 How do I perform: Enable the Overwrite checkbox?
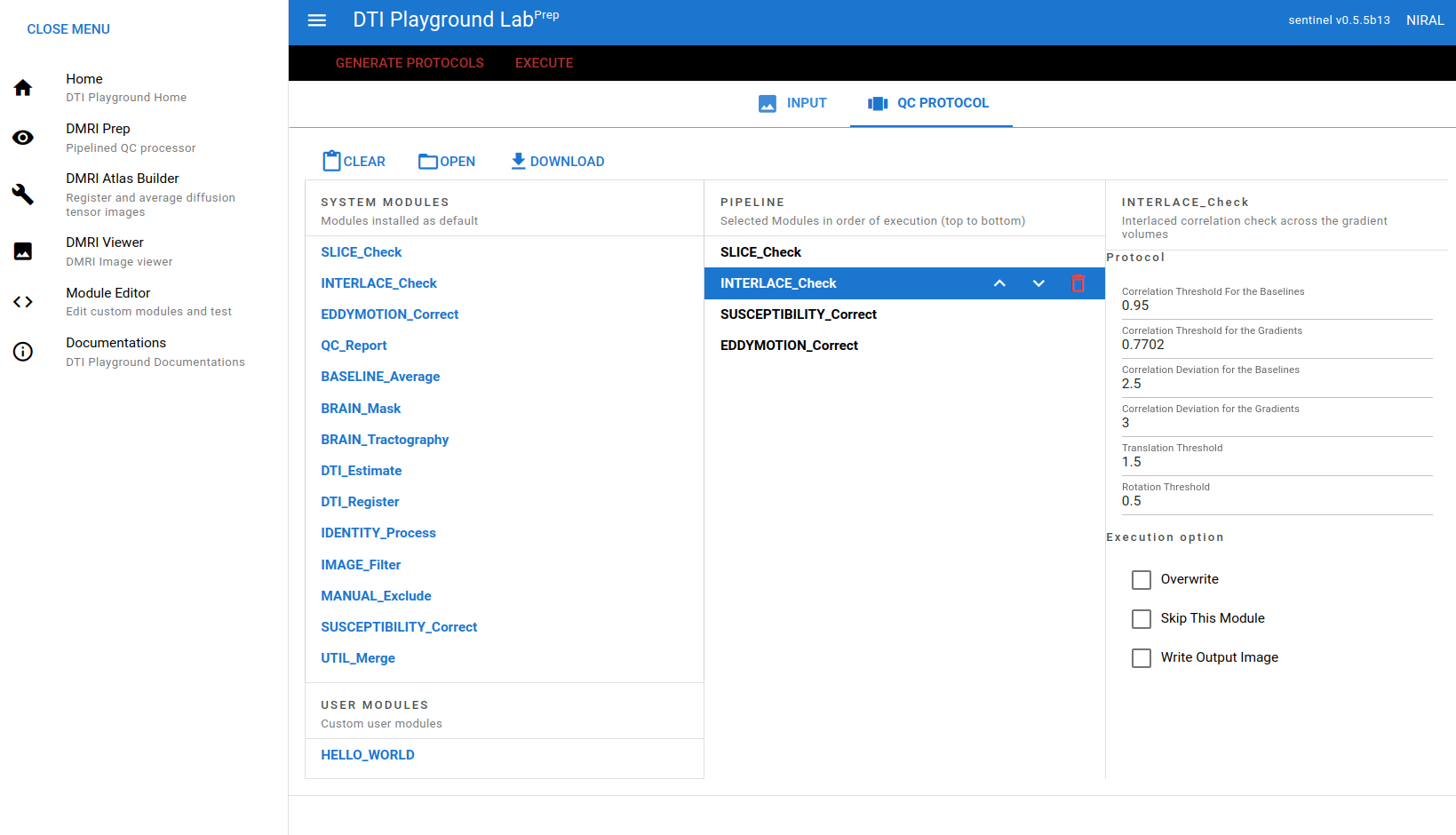(1142, 580)
